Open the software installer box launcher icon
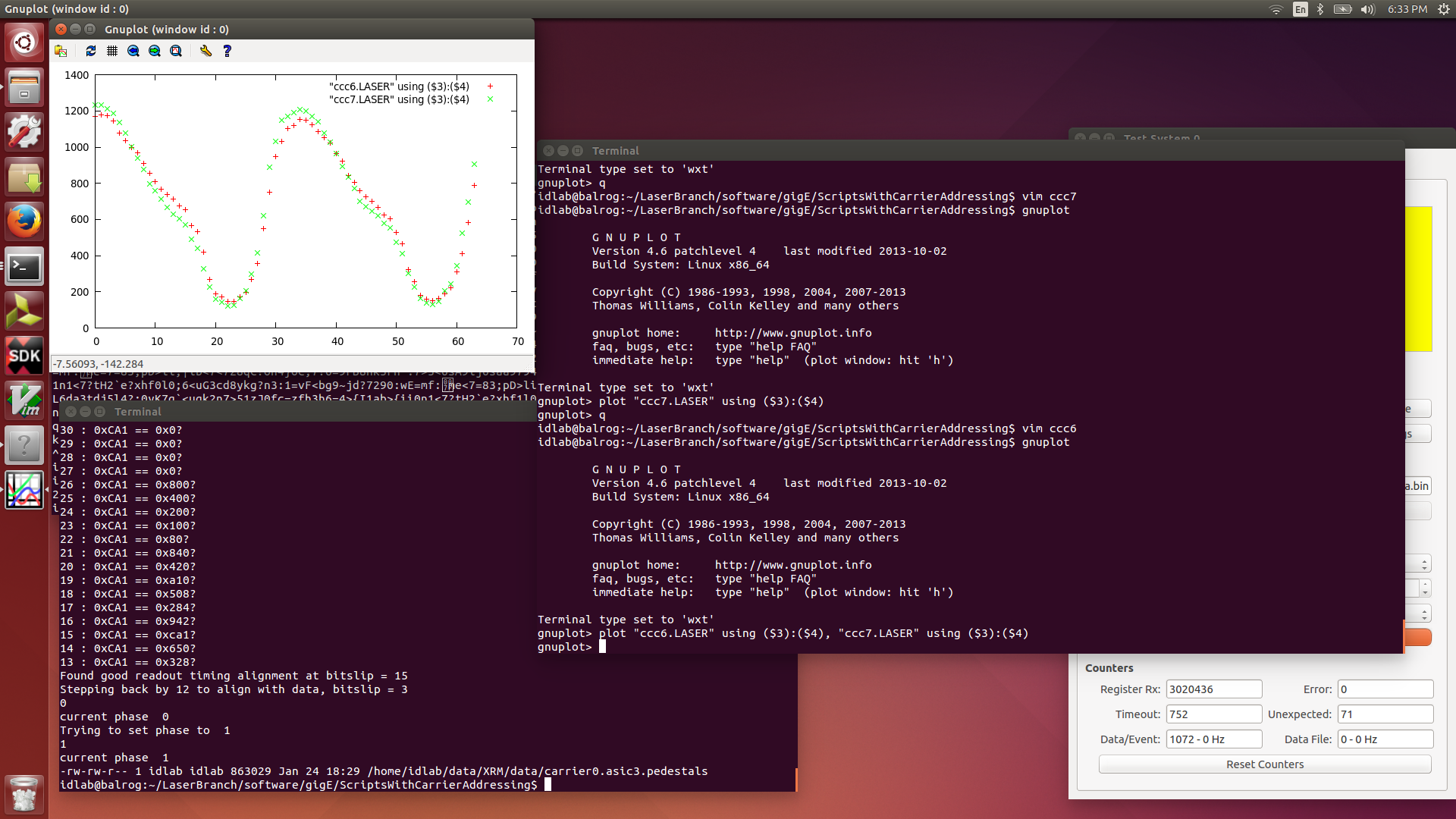Viewport: 1456px width, 819px height. click(x=24, y=177)
